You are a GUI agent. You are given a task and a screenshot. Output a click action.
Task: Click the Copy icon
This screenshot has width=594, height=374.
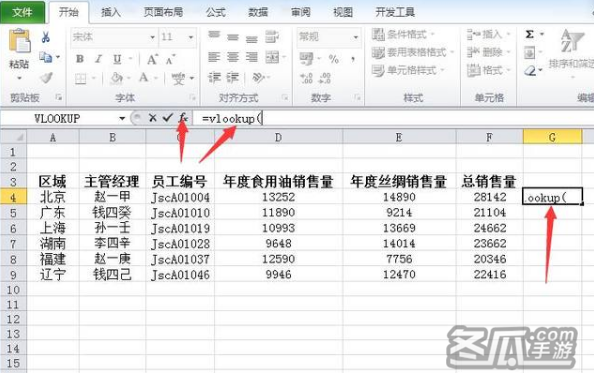(x=46, y=57)
